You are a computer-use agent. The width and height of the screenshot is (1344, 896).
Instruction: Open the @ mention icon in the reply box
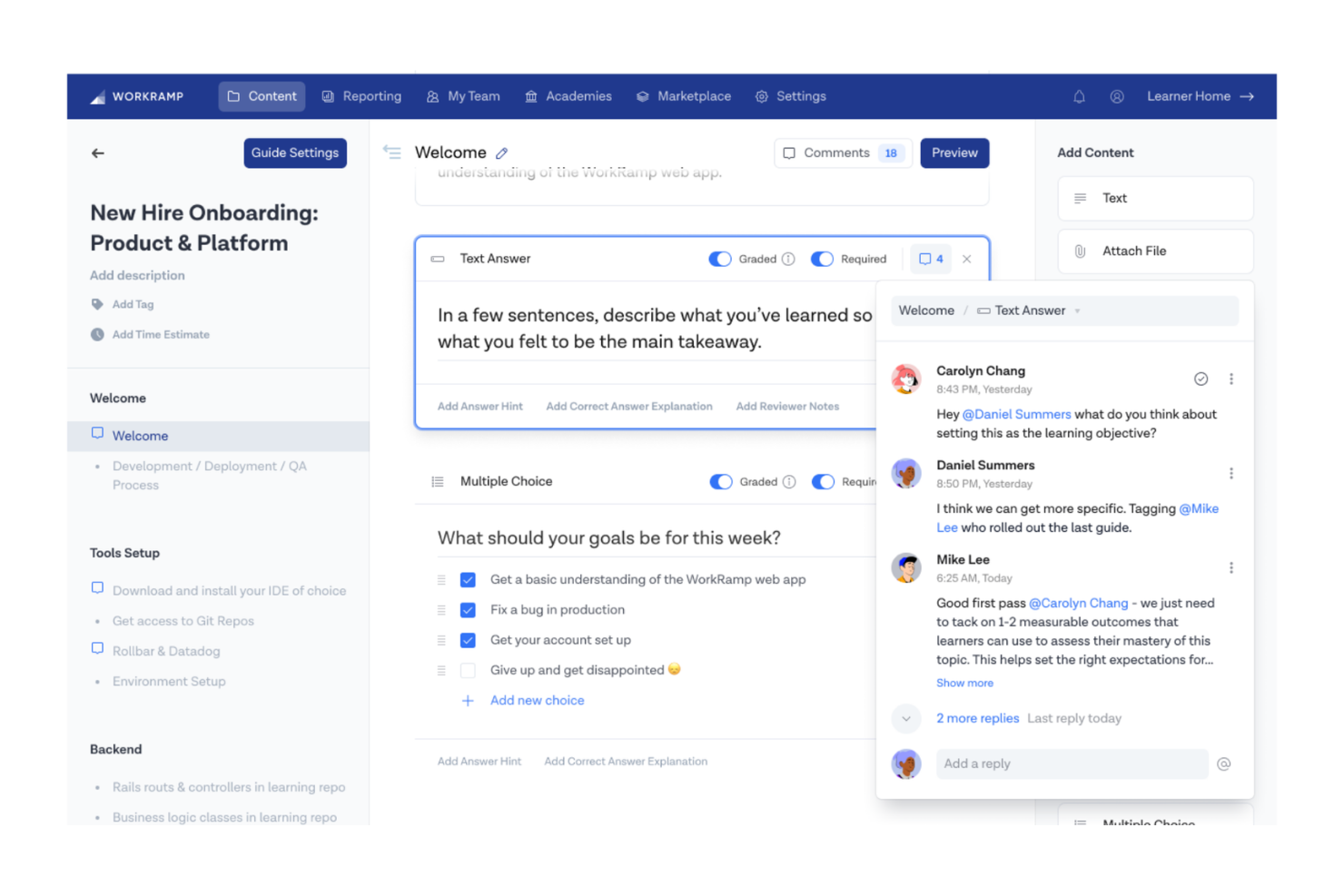coord(1224,763)
